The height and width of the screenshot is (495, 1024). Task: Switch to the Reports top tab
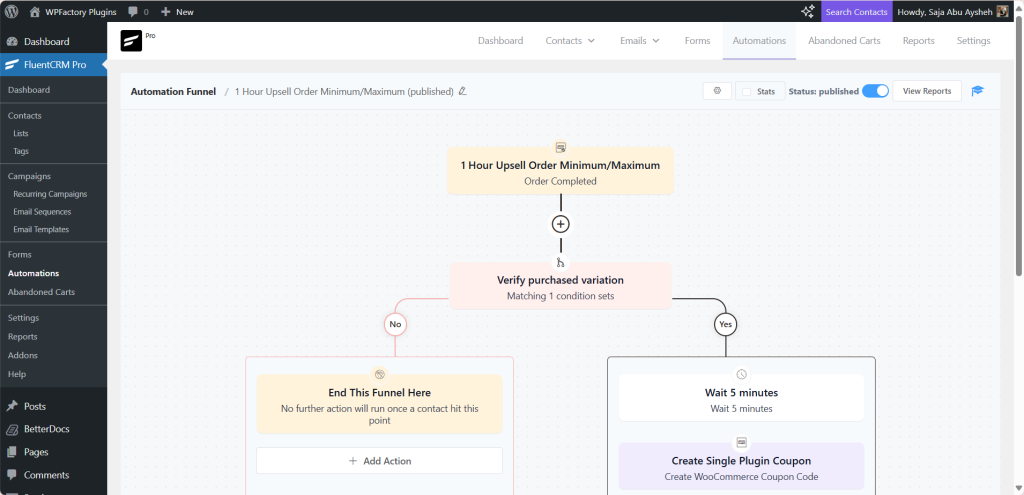point(918,40)
